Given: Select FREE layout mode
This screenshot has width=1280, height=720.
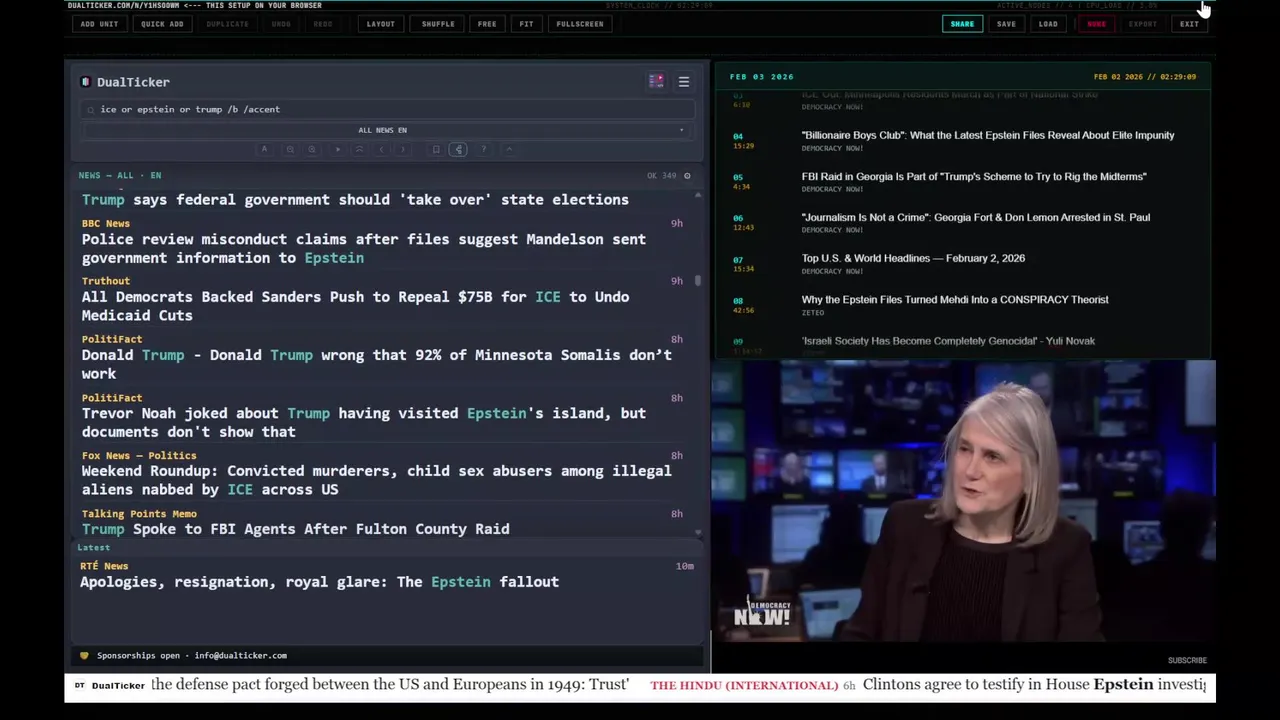Looking at the screenshot, I should 487,24.
